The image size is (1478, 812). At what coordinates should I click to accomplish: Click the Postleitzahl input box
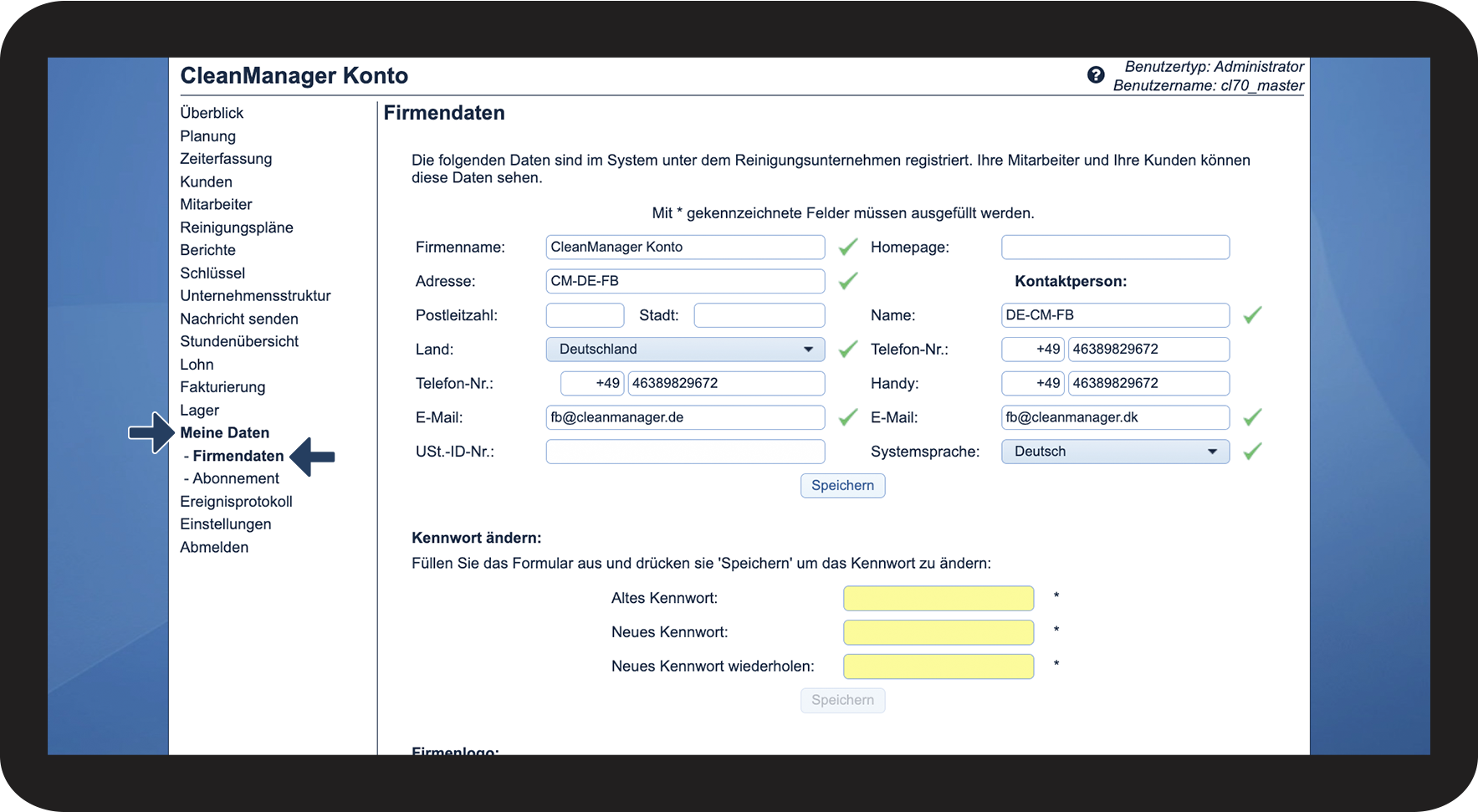pyautogui.click(x=585, y=315)
